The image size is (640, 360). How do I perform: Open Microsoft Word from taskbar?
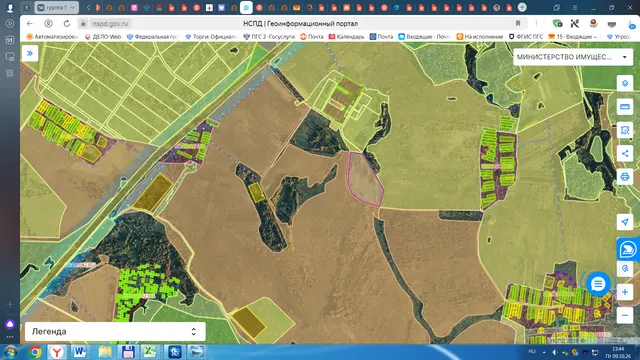point(80,352)
